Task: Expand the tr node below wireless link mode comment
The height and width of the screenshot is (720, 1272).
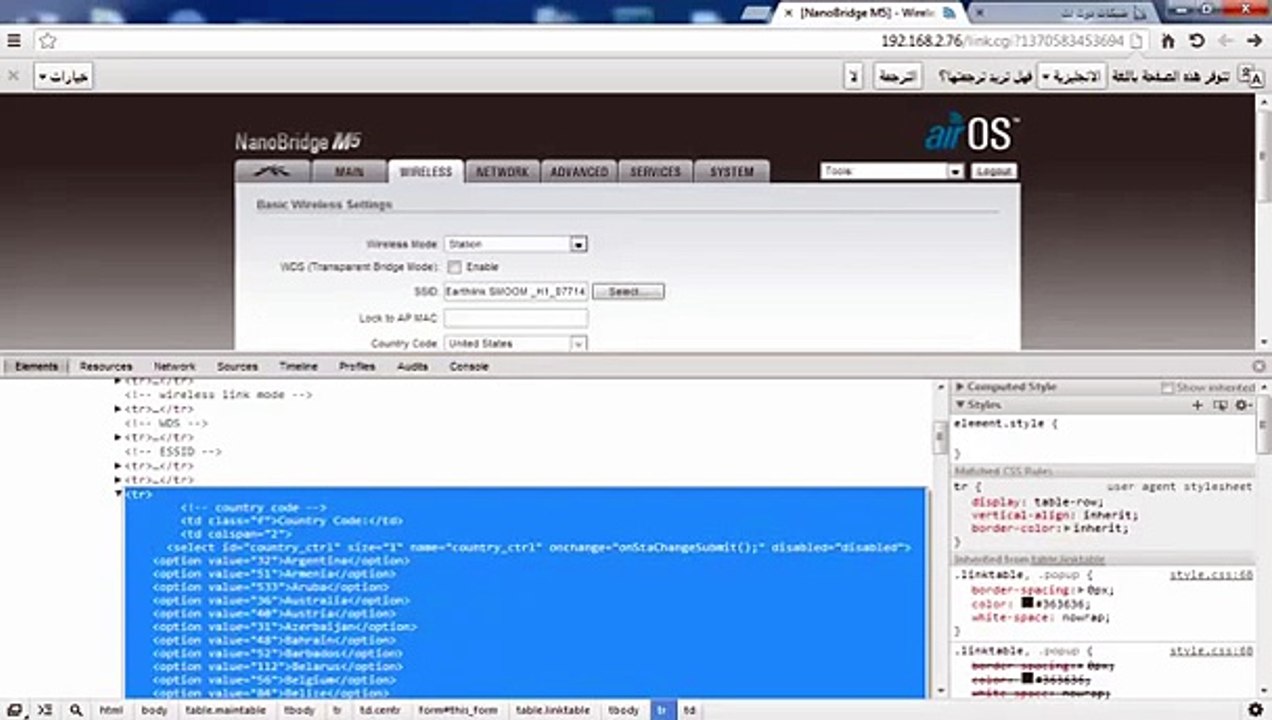Action: (x=119, y=409)
